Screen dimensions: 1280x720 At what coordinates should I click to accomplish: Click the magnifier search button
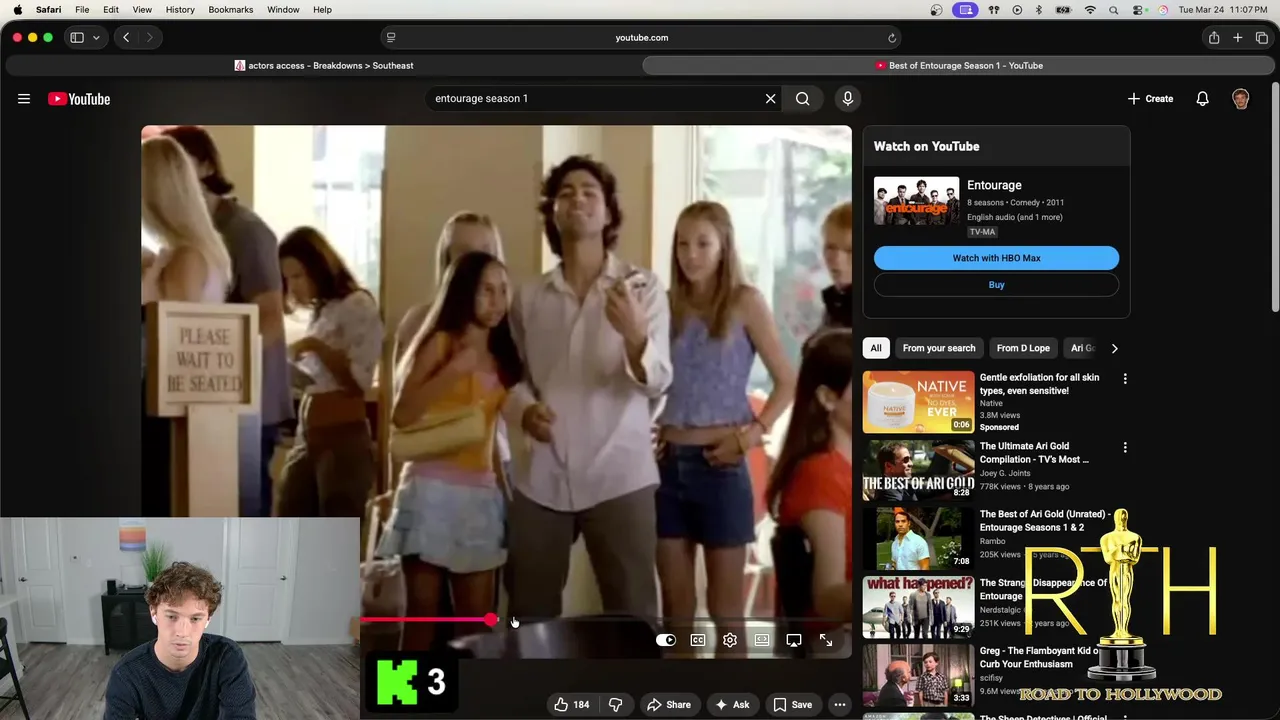(802, 99)
